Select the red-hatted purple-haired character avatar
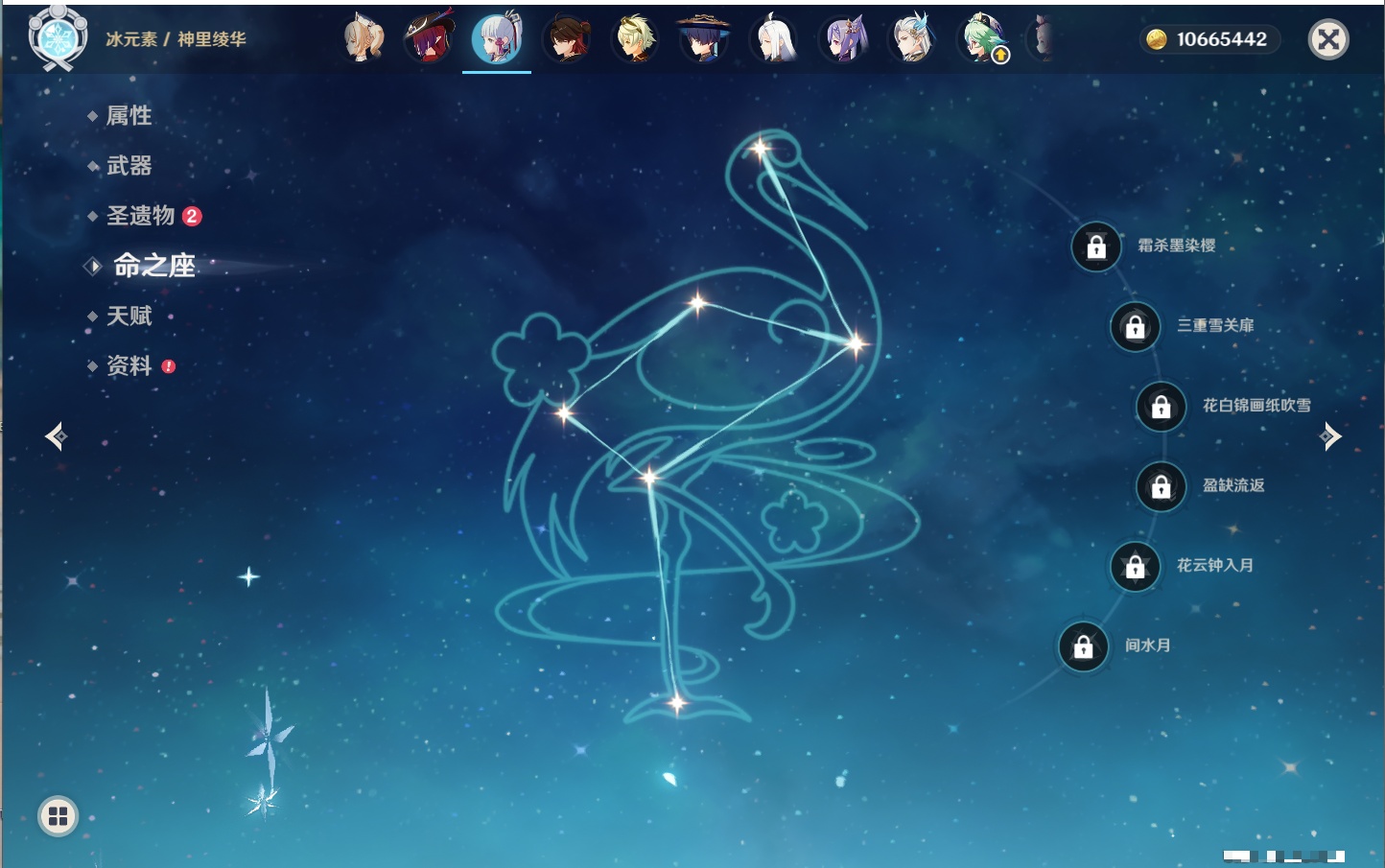Screen dimensions: 1385x868 pos(428,38)
